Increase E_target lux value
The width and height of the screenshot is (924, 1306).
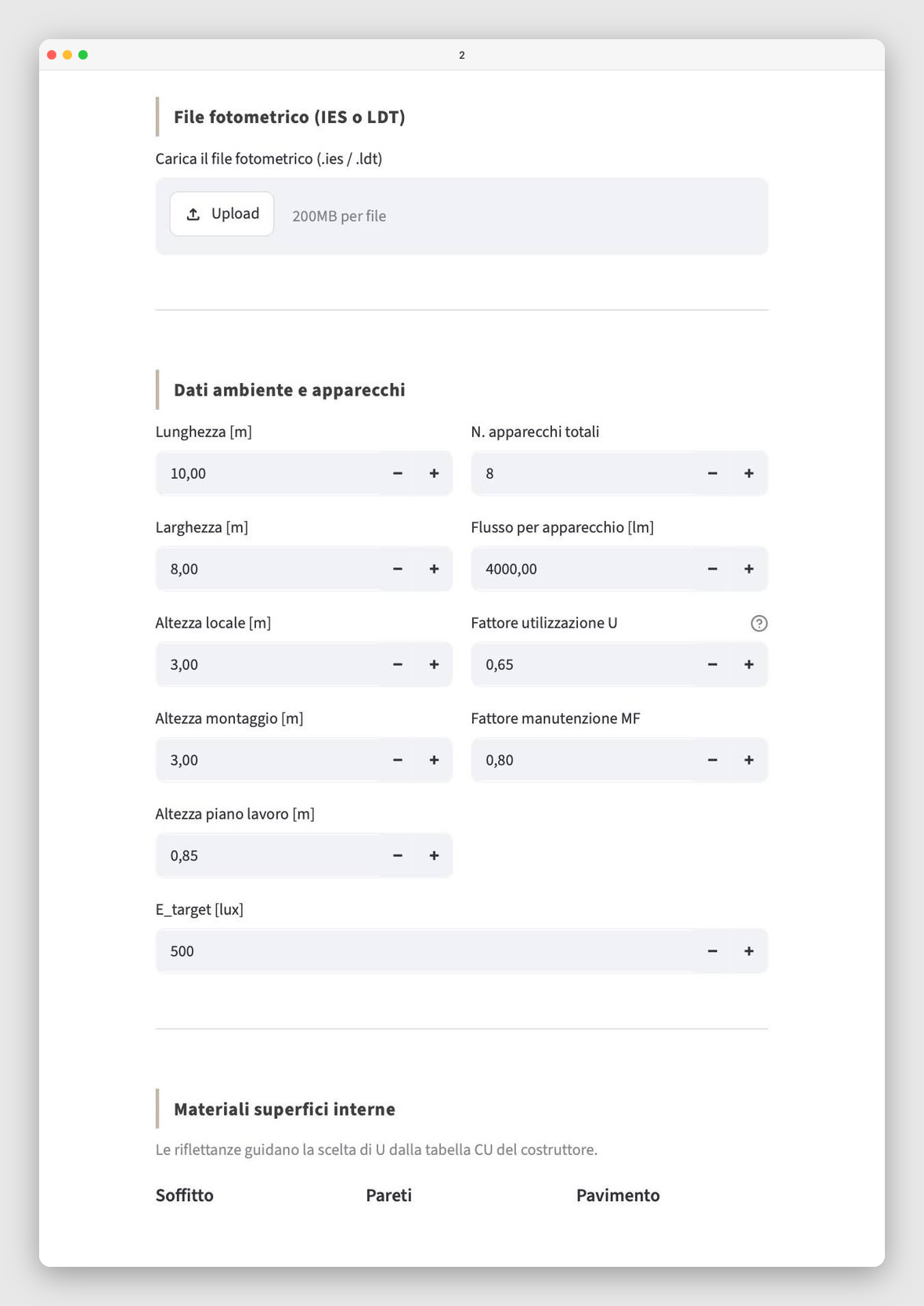pyautogui.click(x=749, y=951)
